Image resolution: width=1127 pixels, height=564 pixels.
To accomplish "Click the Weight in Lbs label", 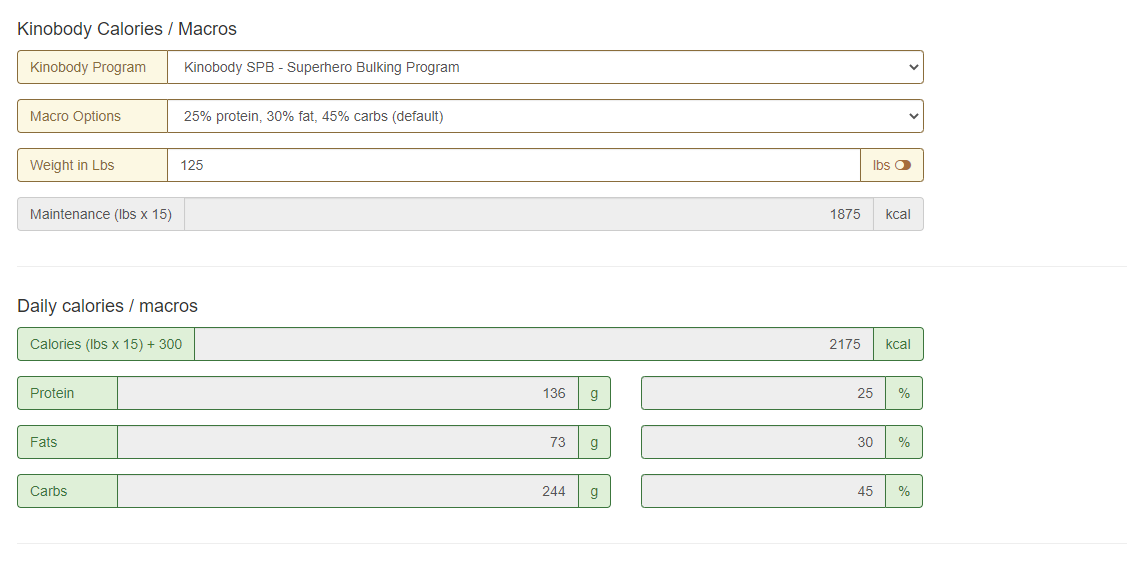I will point(92,165).
